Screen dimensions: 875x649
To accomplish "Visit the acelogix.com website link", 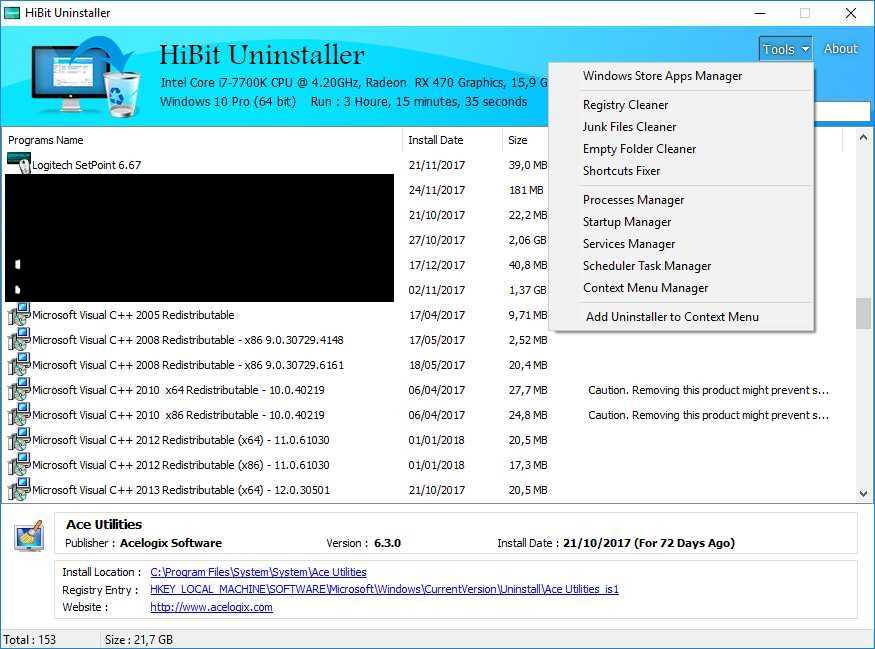I will pyautogui.click(x=211, y=607).
